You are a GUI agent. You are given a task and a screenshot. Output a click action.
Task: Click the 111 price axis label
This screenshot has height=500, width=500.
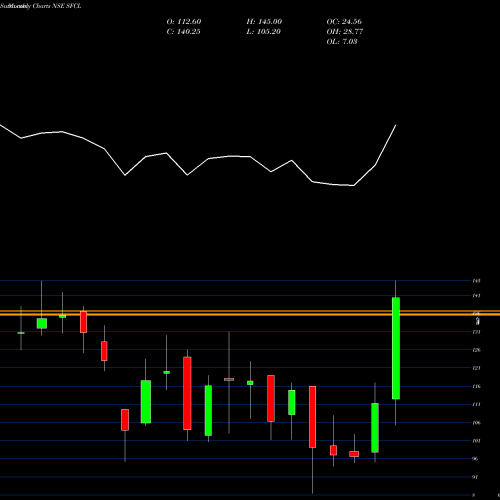(476, 404)
